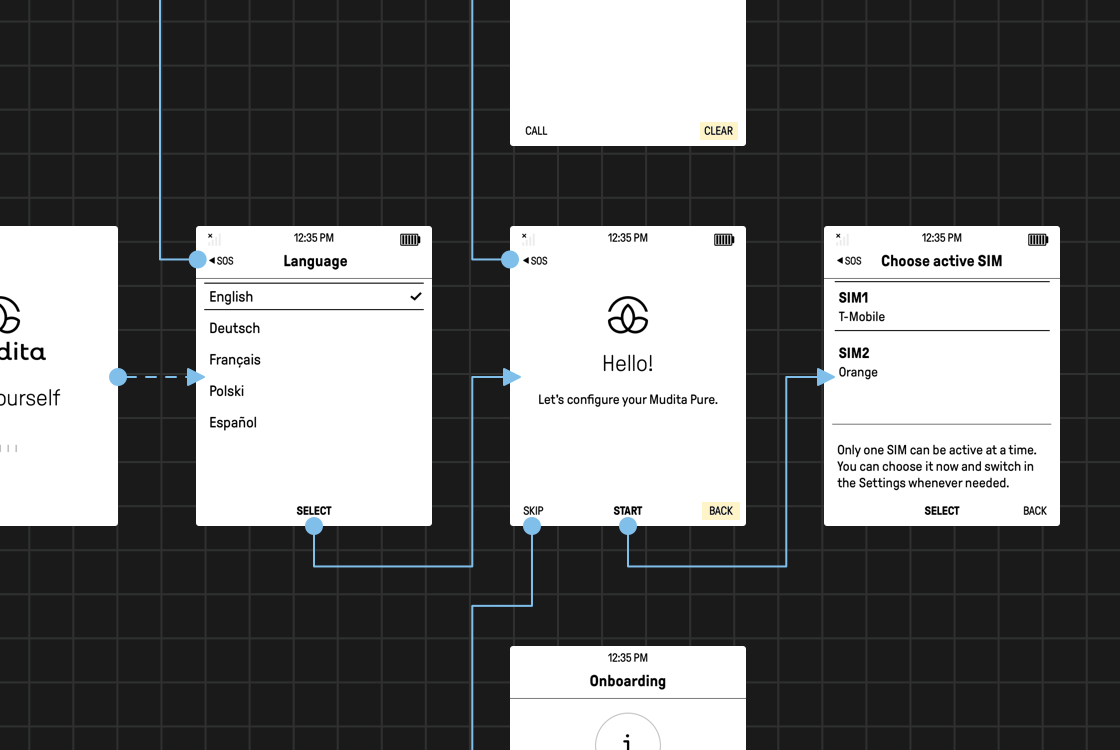Click 12:35 PM on the Hello screen

point(627,238)
